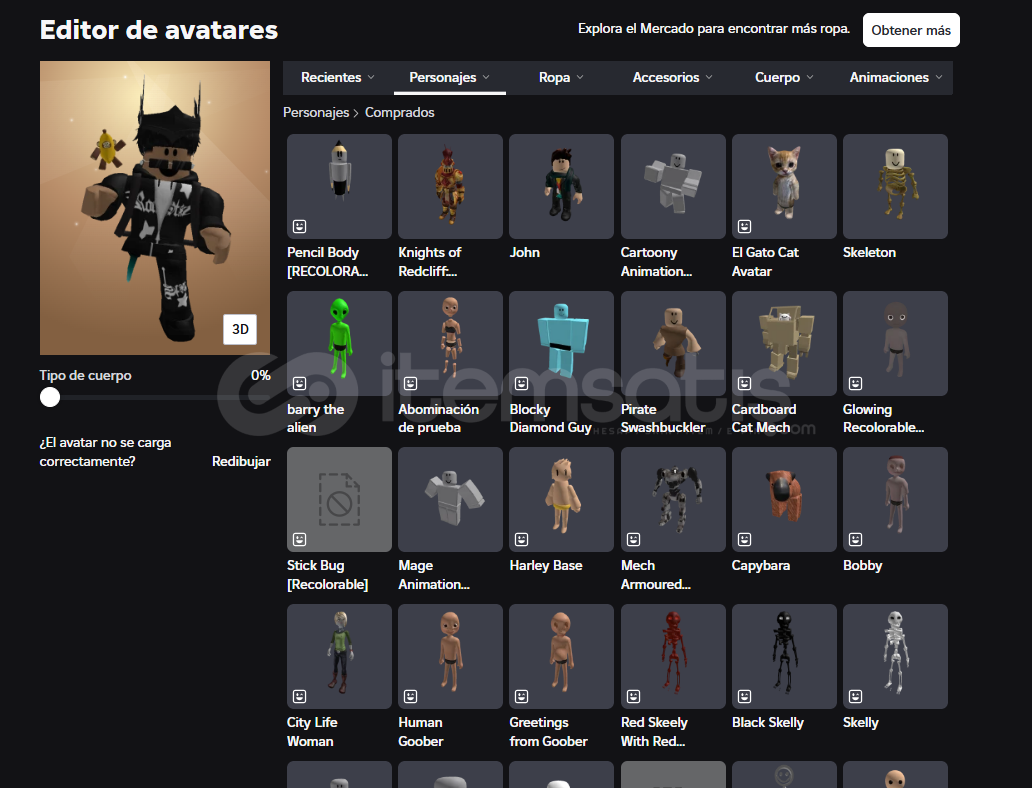Screen dimensions: 1032x788
Task: Click the Comprados breadcrumb link
Action: 400,113
